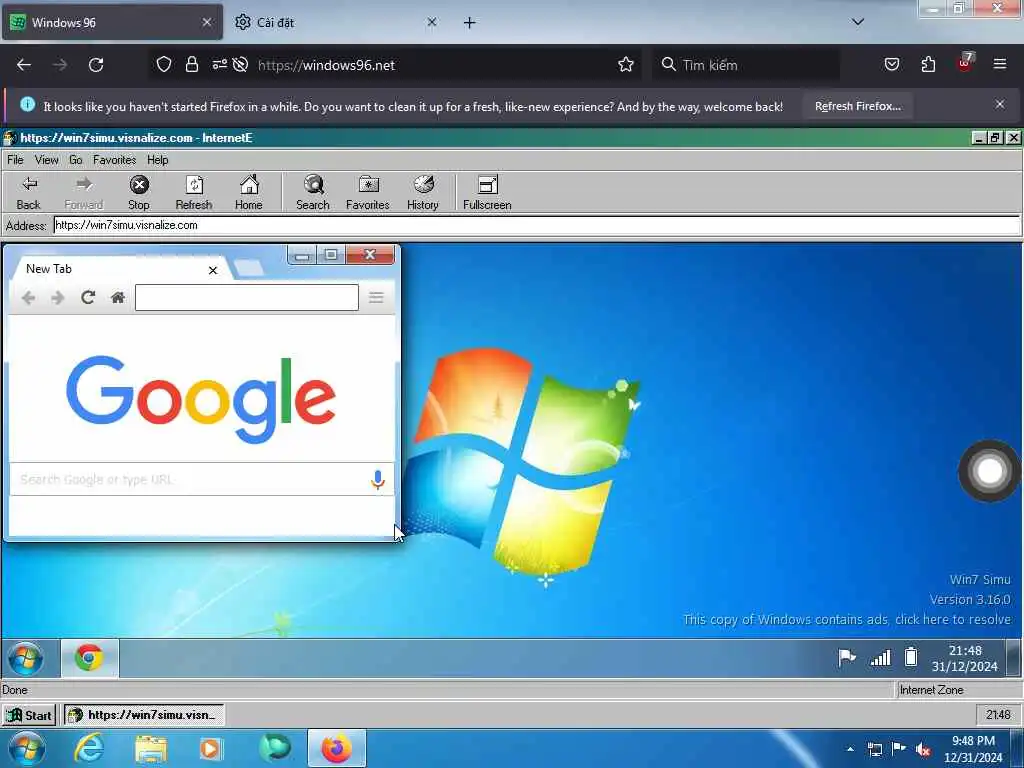
Task: Click battery icon in Win7 Simu tray
Action: (x=911, y=657)
